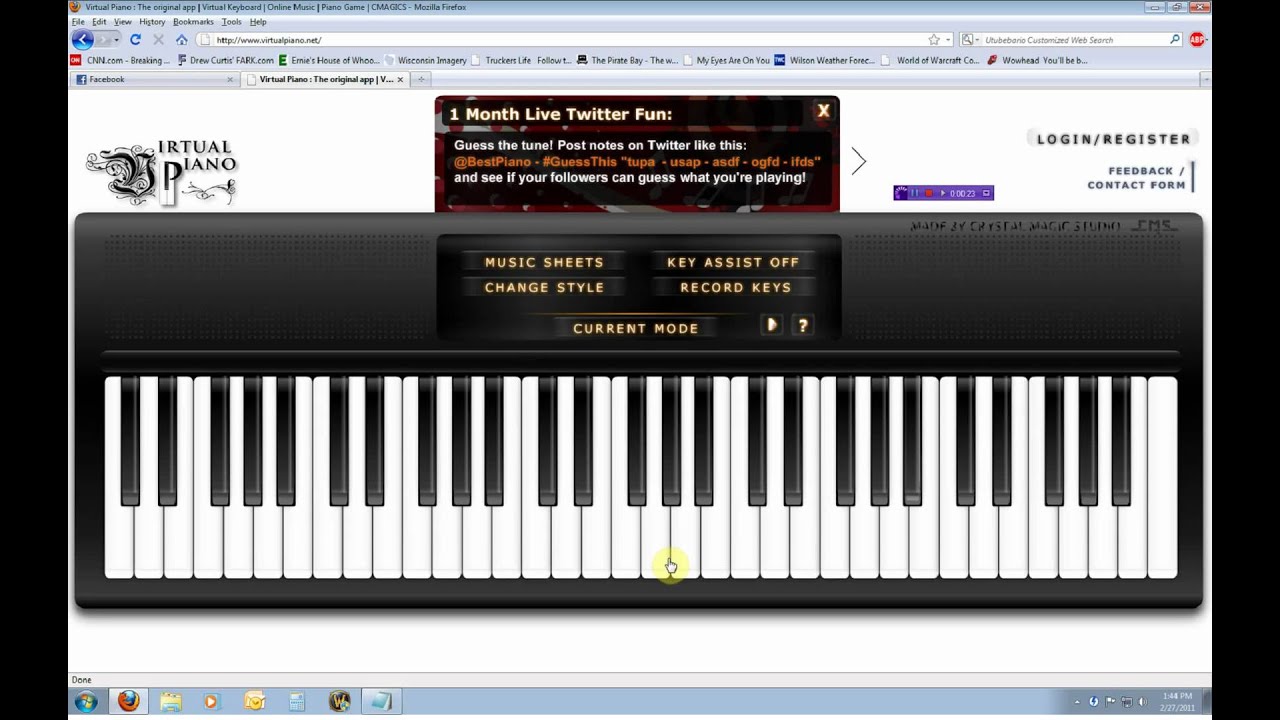Click the play icon beside Current Mode
Viewport: 1280px width, 720px height.
click(771, 325)
